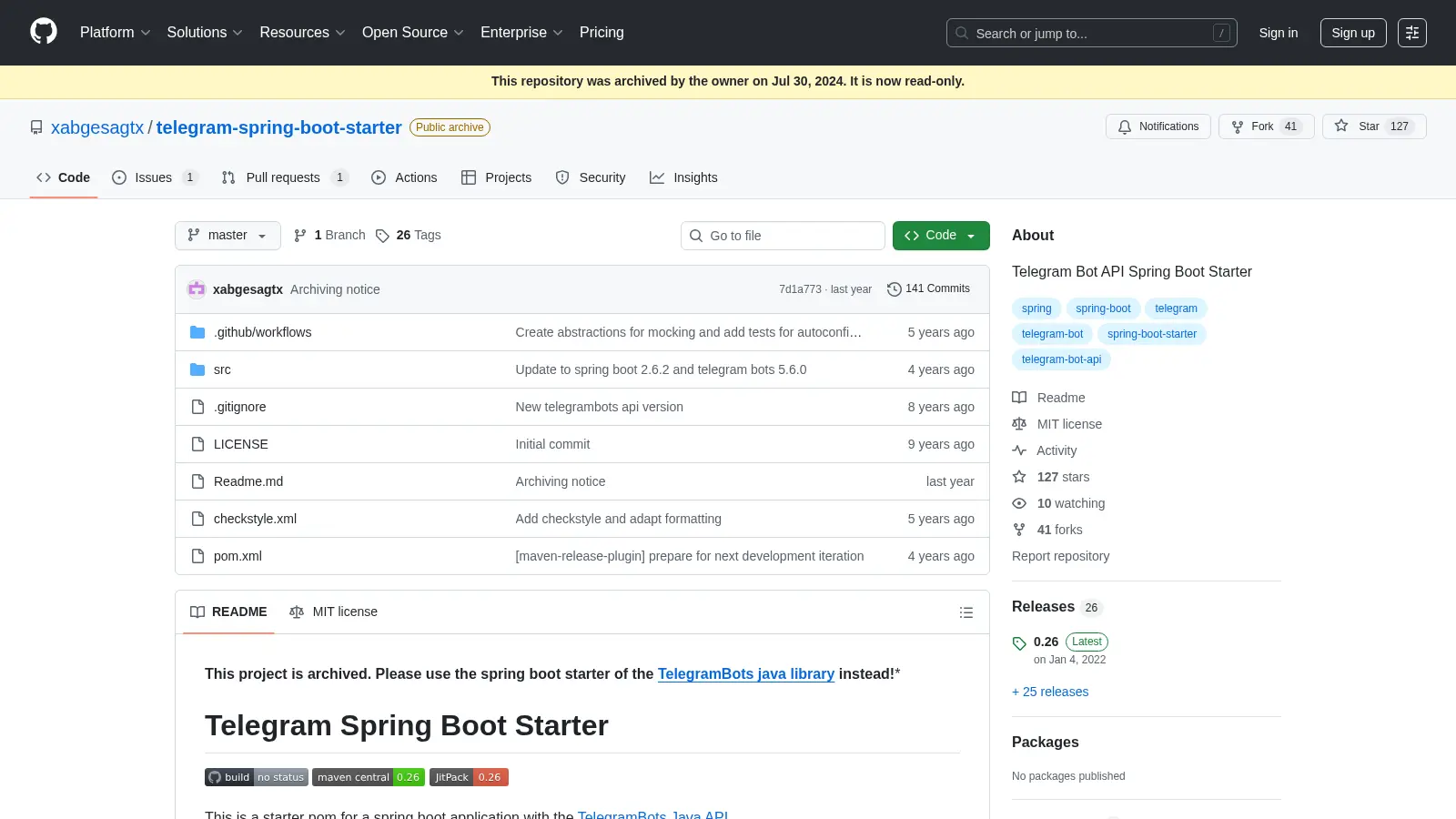Switch to the Security tab
Image resolution: width=1456 pixels, height=819 pixels.
[591, 177]
